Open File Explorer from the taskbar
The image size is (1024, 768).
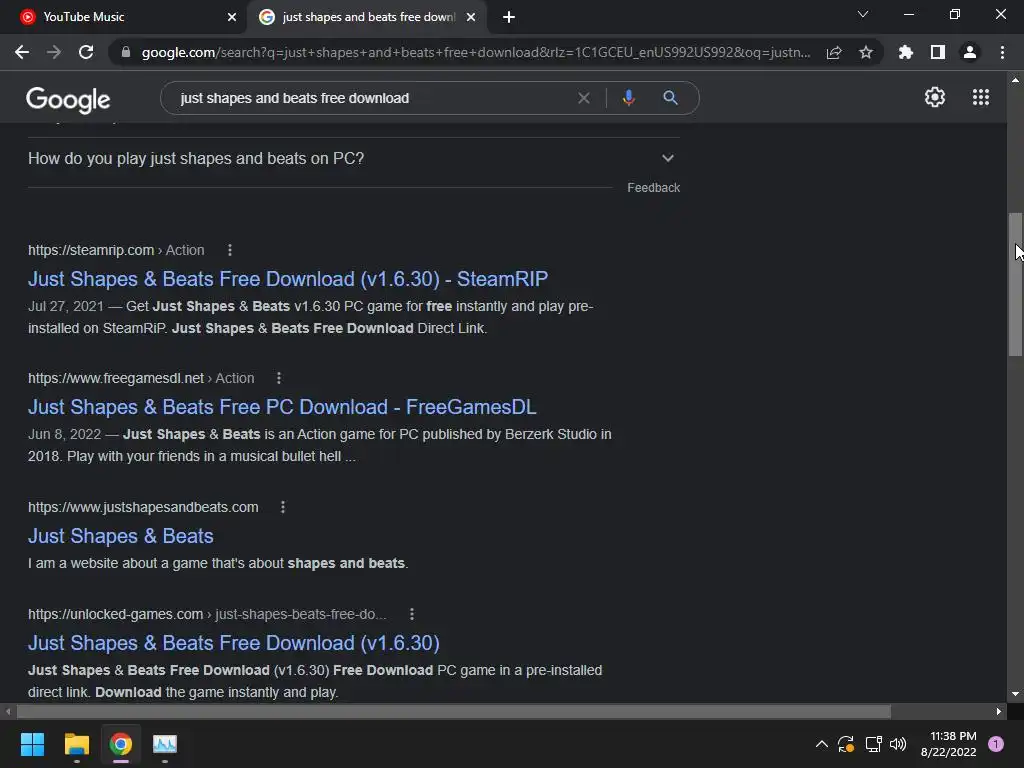click(76, 744)
